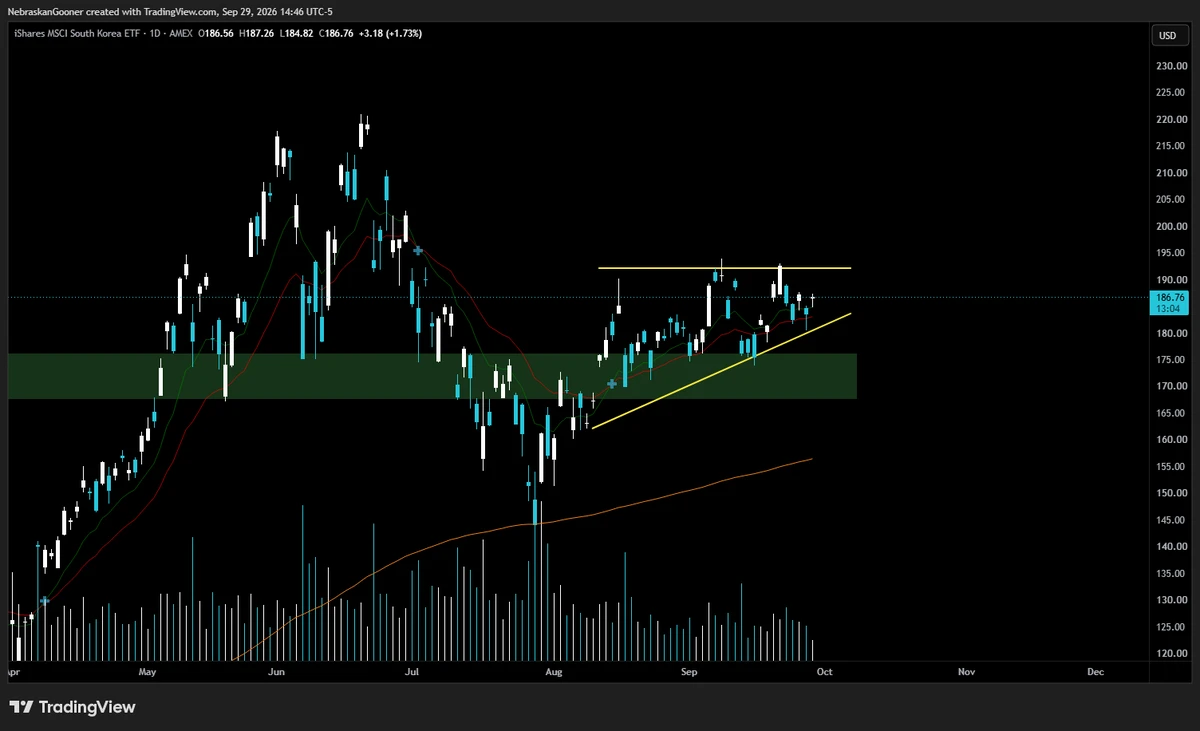This screenshot has width=1200, height=731.
Task: Click the Nov label on time axis
Action: pos(967,673)
